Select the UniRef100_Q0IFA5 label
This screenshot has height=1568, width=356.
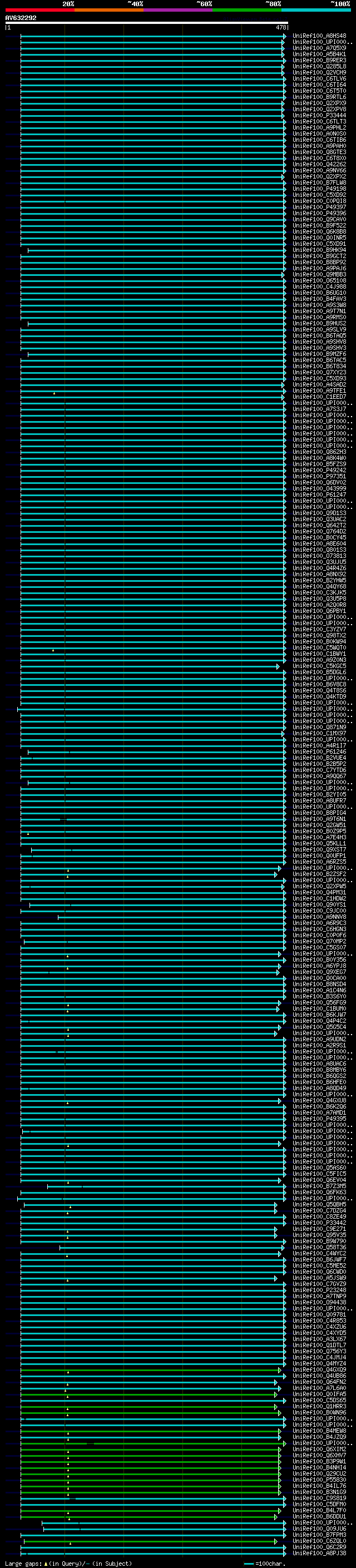tap(319, 1394)
